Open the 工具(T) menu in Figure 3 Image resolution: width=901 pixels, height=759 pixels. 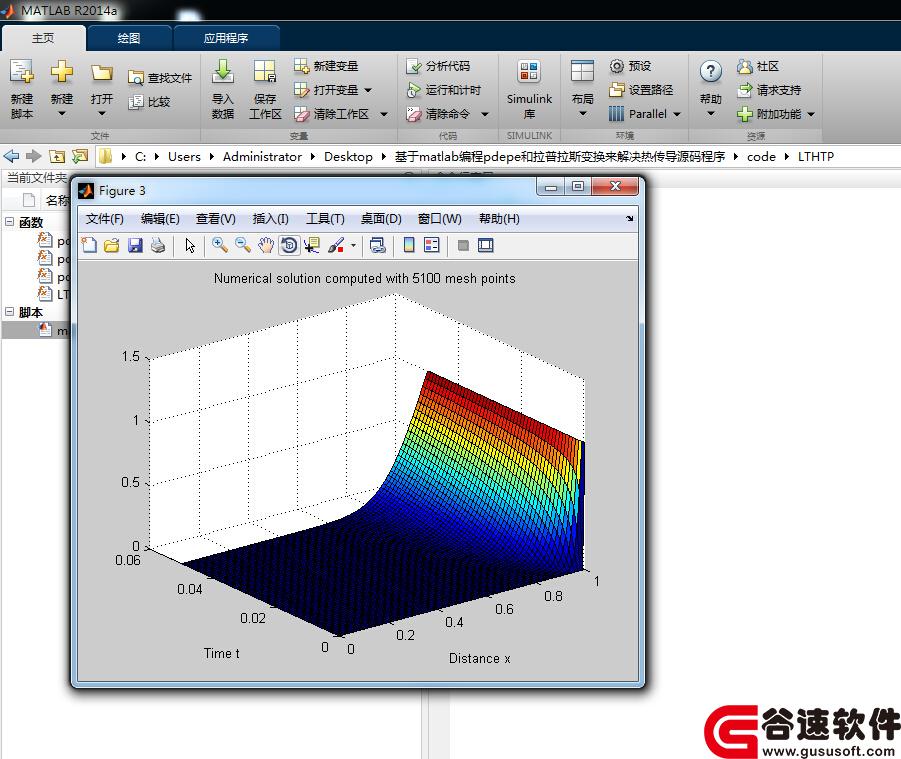325,219
